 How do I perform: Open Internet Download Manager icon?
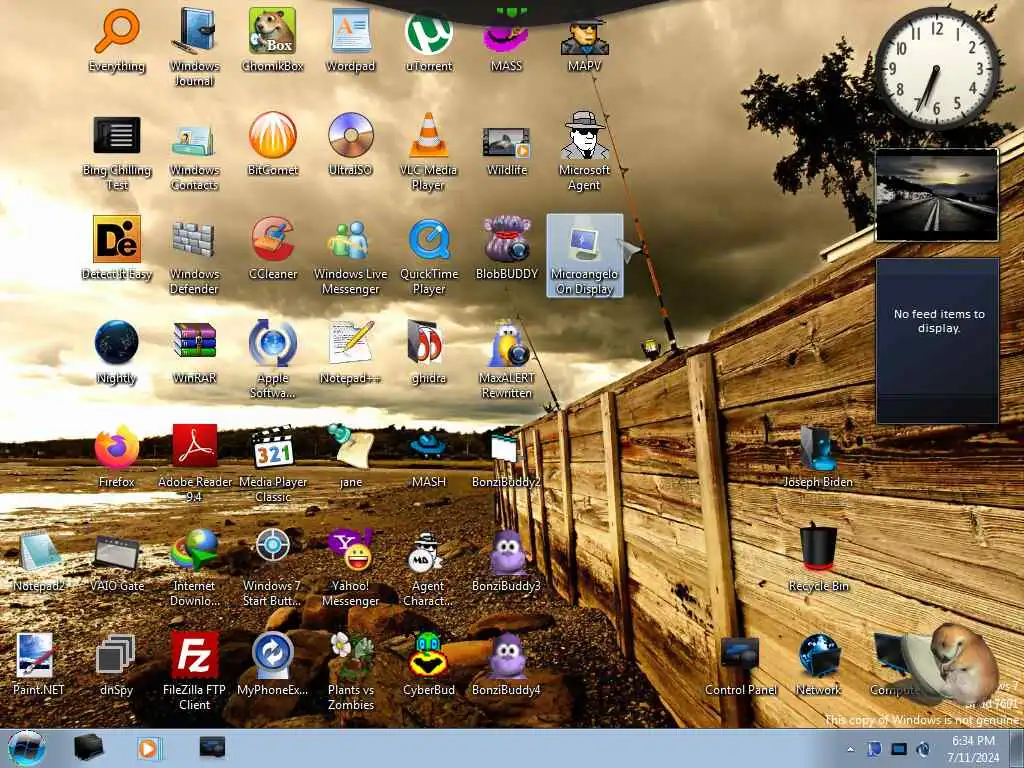tap(195, 568)
